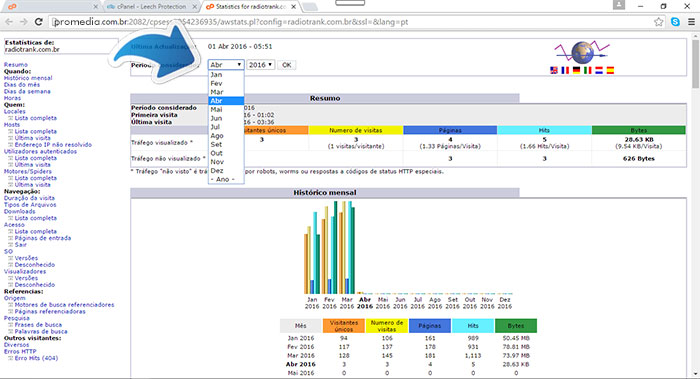The width and height of the screenshot is (700, 379).
Task: Open Dias da semana link
Action: pos(27,91)
